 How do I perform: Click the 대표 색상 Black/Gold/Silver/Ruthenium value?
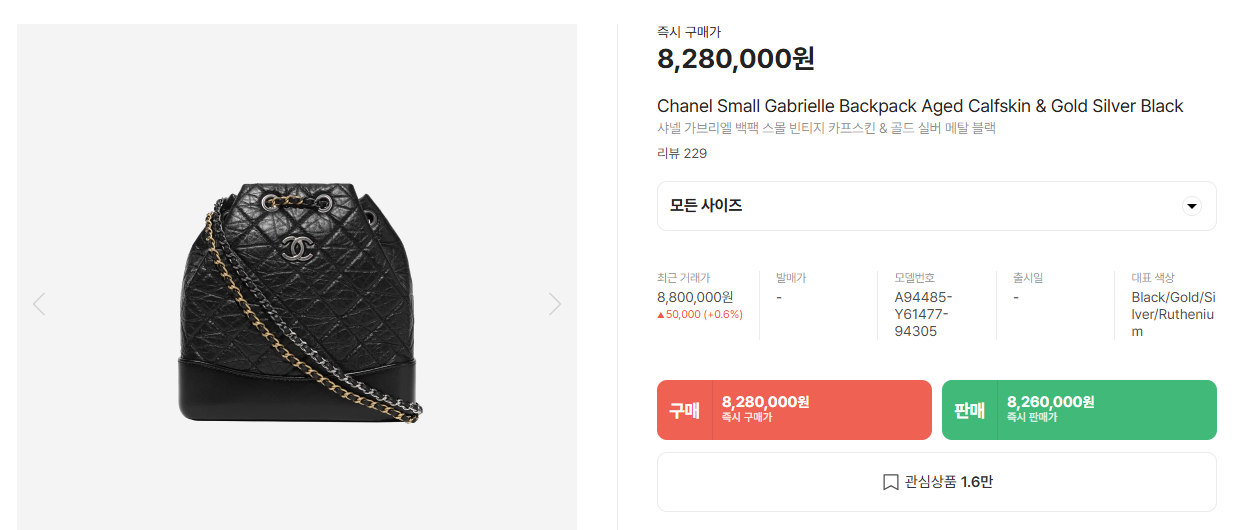(1173, 314)
